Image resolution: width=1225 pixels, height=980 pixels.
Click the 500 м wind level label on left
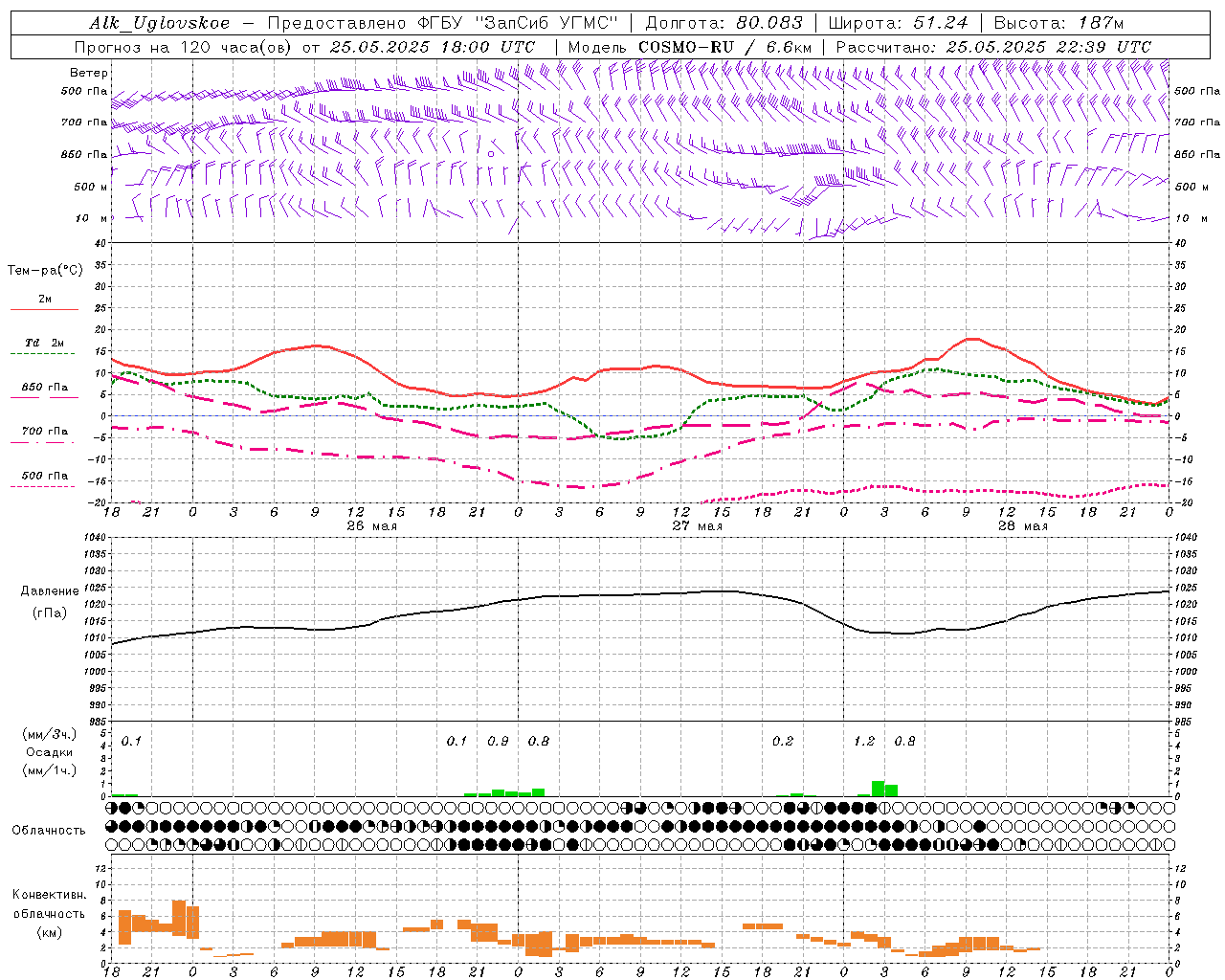(x=91, y=187)
